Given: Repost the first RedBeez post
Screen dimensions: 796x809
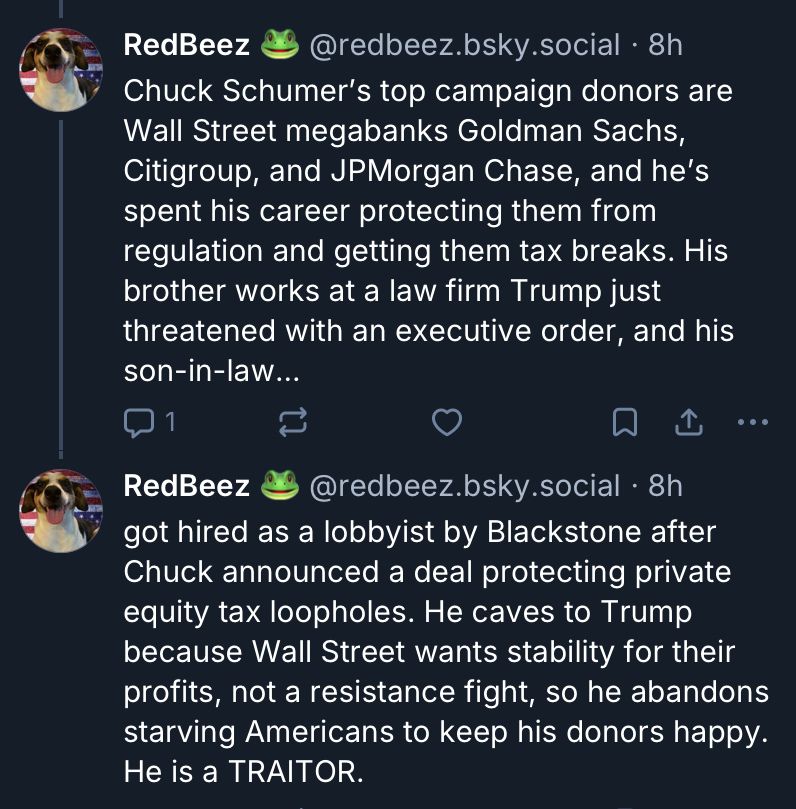Looking at the screenshot, I should pos(291,424).
